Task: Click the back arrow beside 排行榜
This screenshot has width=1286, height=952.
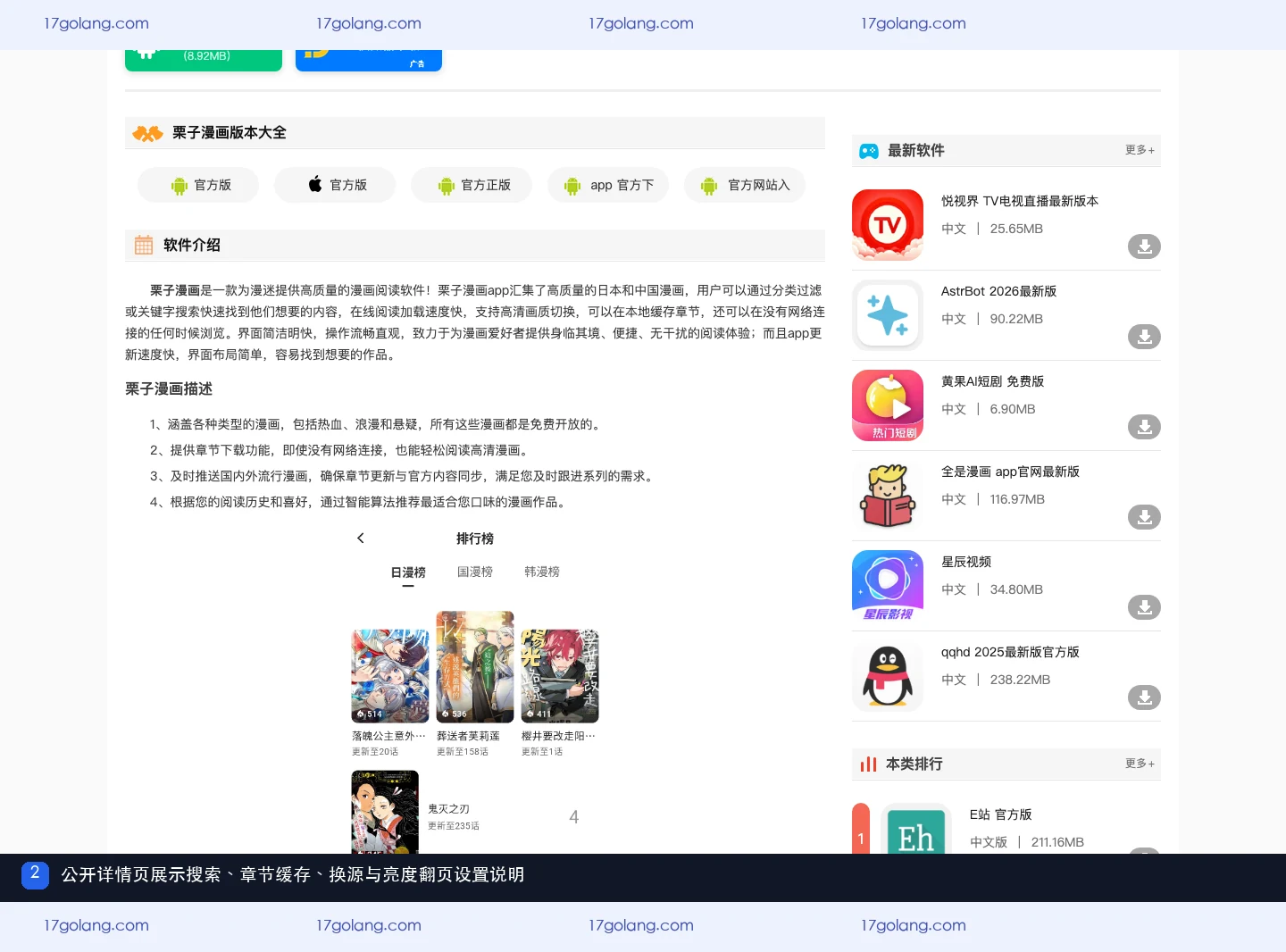Action: coord(361,538)
